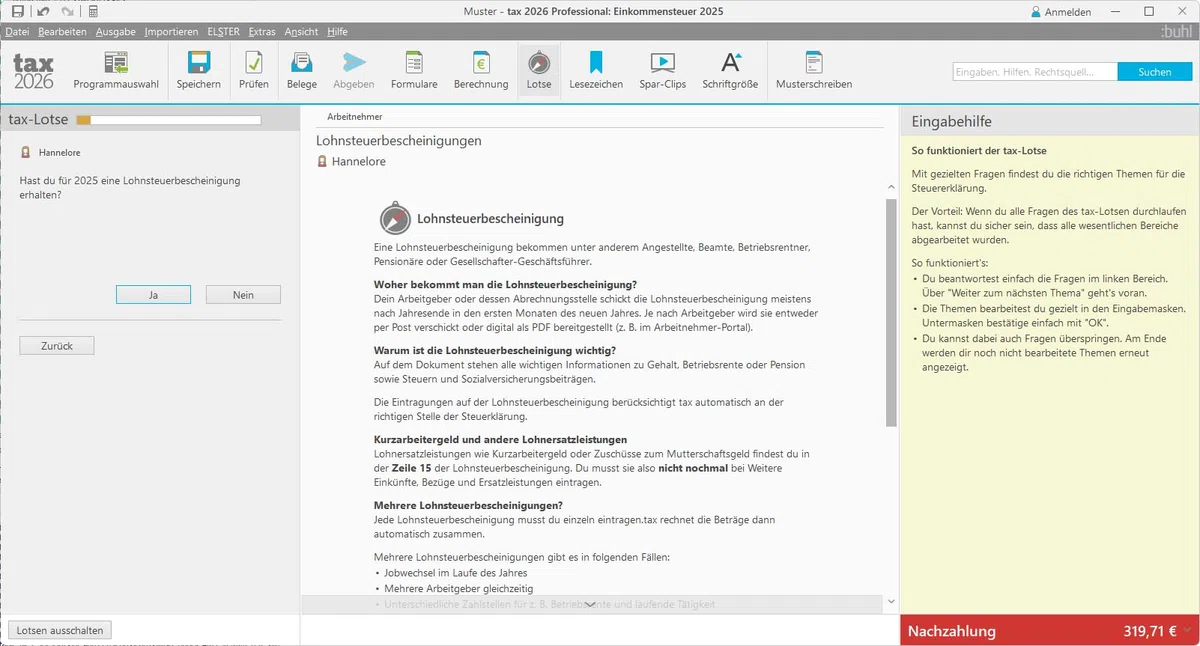Viewport: 1200px width, 646px height.
Task: Click the Suchen button
Action: [x=1155, y=72]
